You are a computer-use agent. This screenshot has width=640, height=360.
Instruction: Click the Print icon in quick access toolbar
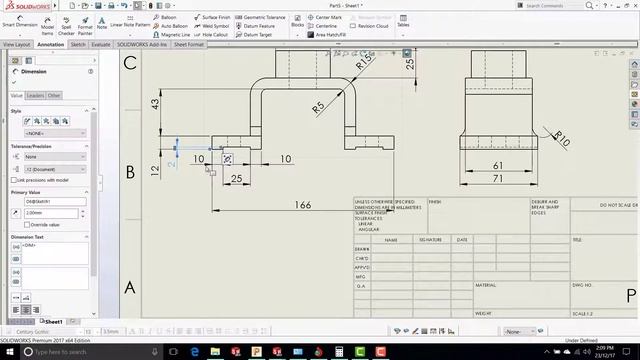coord(111,6)
